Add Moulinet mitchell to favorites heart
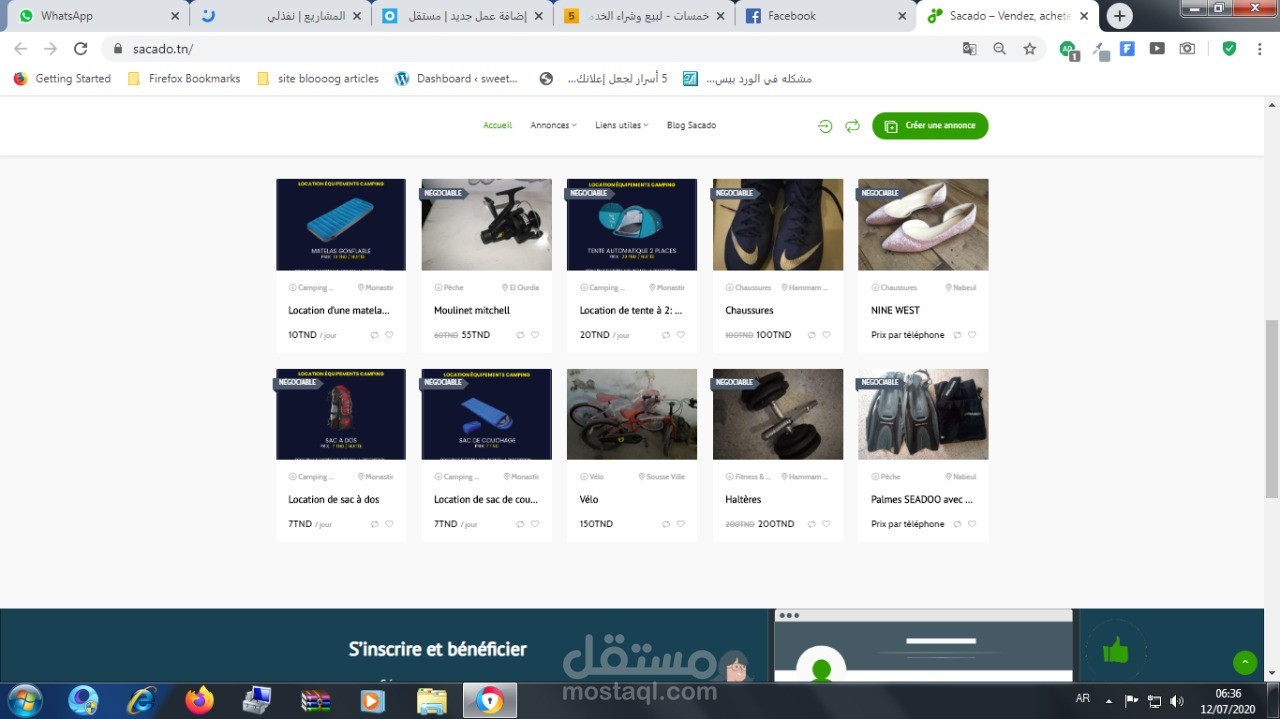This screenshot has height=719, width=1280. pos(535,335)
